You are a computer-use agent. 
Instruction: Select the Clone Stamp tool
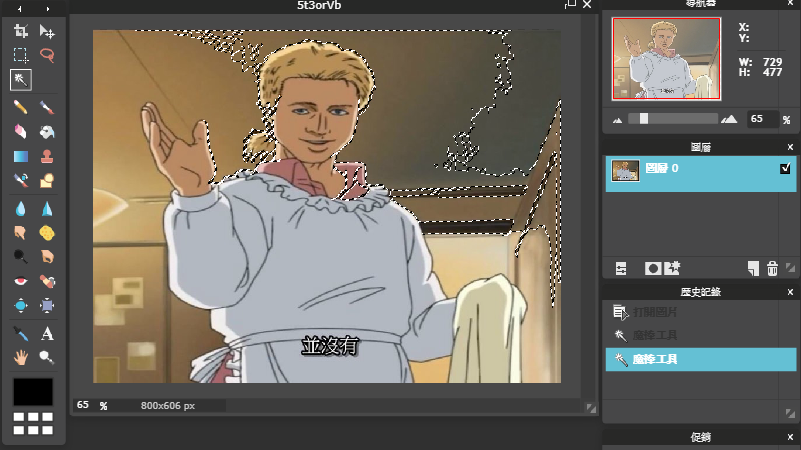[47, 156]
